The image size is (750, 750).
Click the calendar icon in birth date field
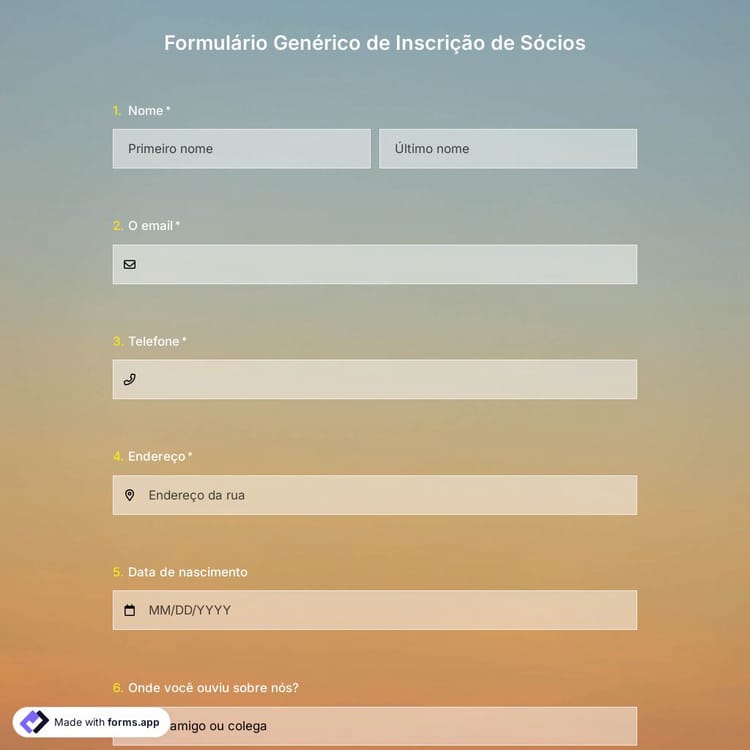coord(130,610)
